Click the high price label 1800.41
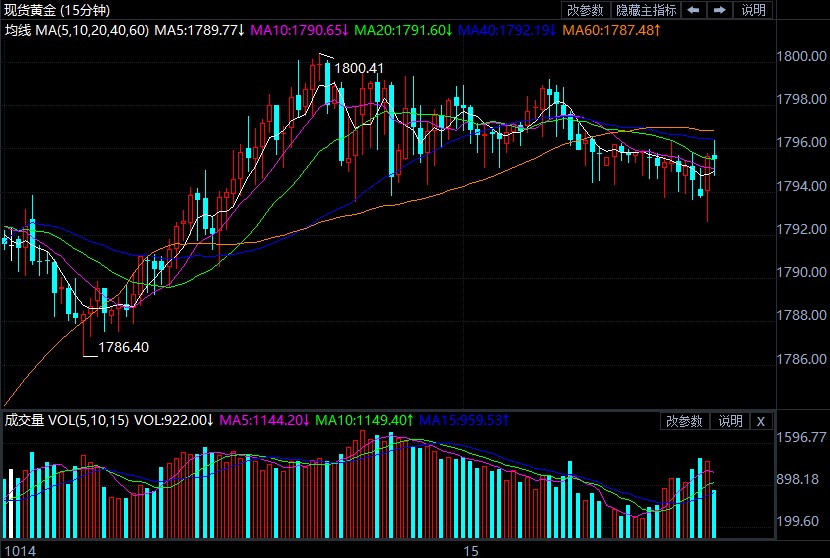Image resolution: width=830 pixels, height=558 pixels. tap(359, 68)
